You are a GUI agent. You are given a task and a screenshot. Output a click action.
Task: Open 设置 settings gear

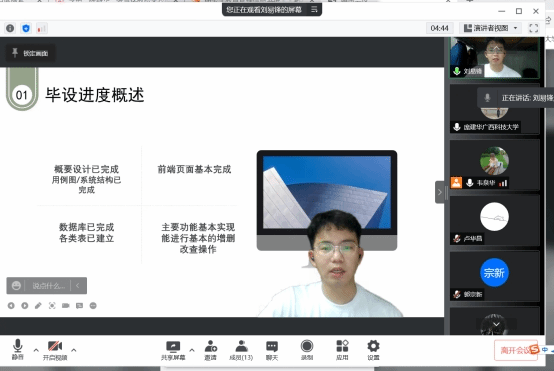click(x=373, y=350)
